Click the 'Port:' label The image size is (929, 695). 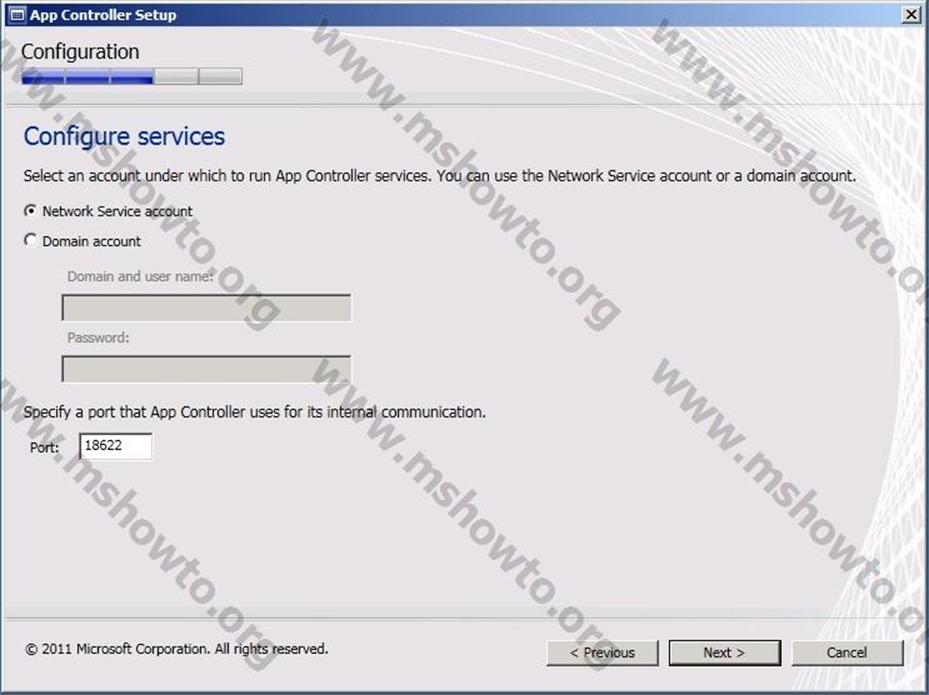click(44, 447)
